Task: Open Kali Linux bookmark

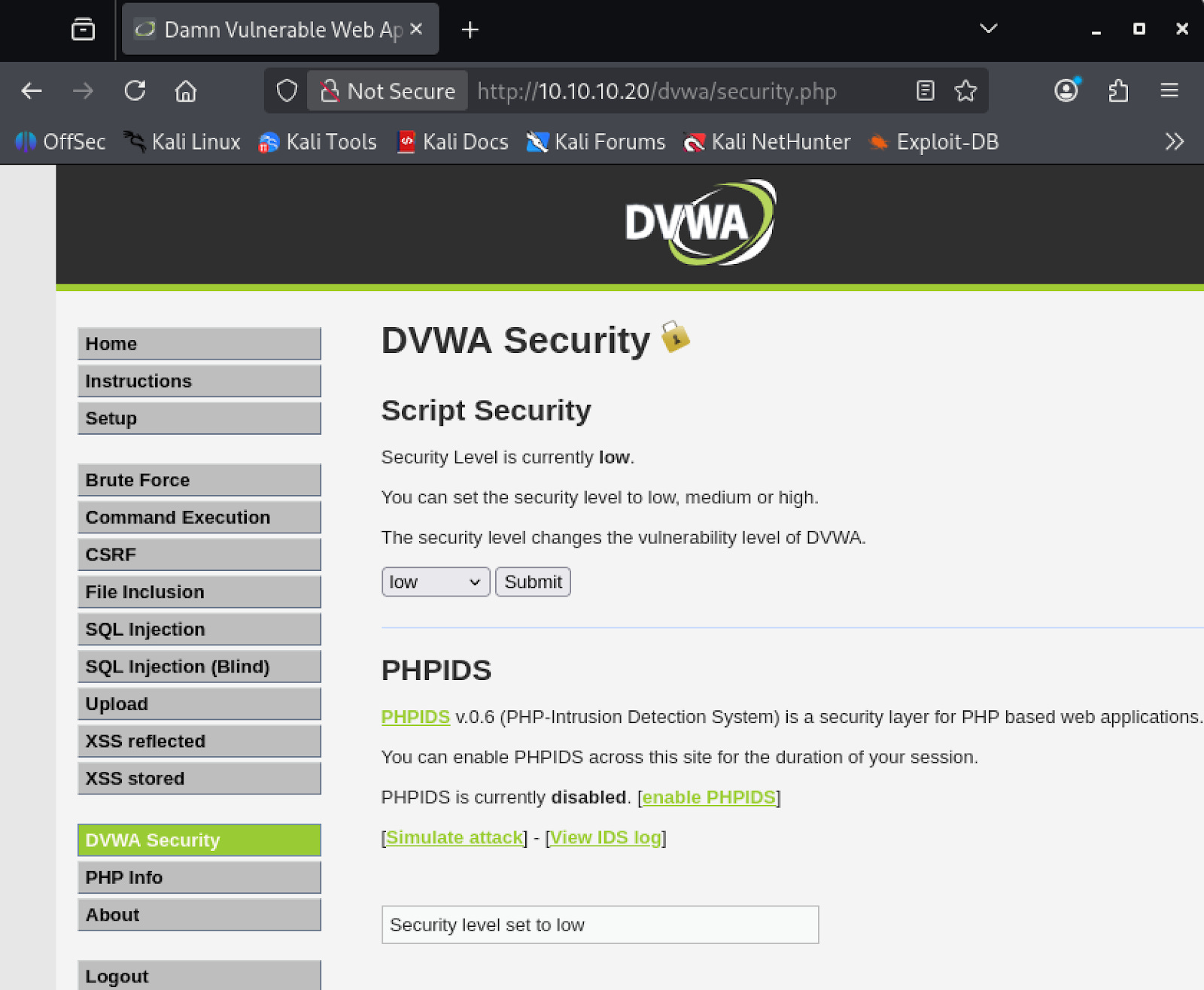Action: [x=183, y=141]
